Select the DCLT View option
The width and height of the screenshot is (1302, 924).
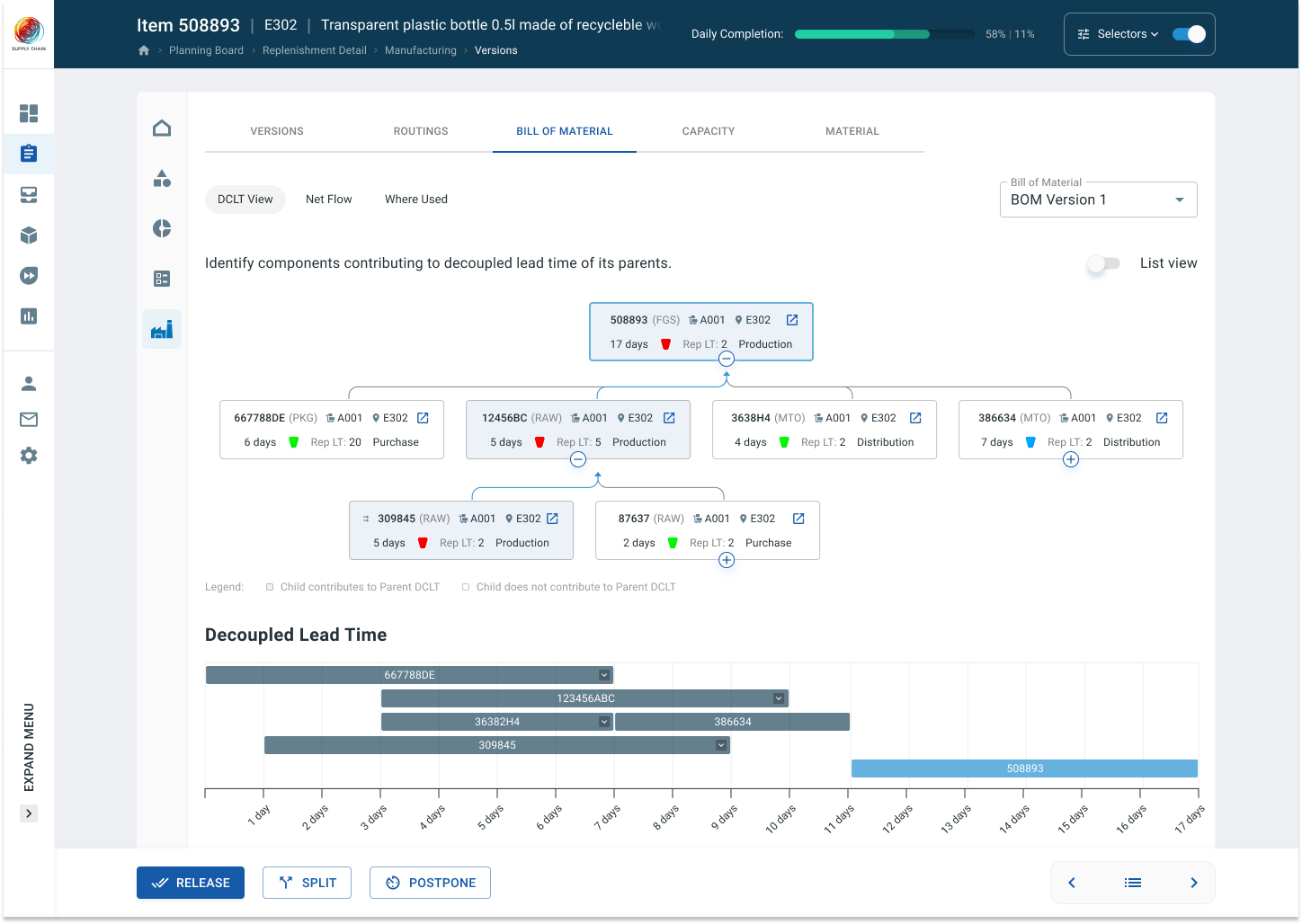coord(245,200)
